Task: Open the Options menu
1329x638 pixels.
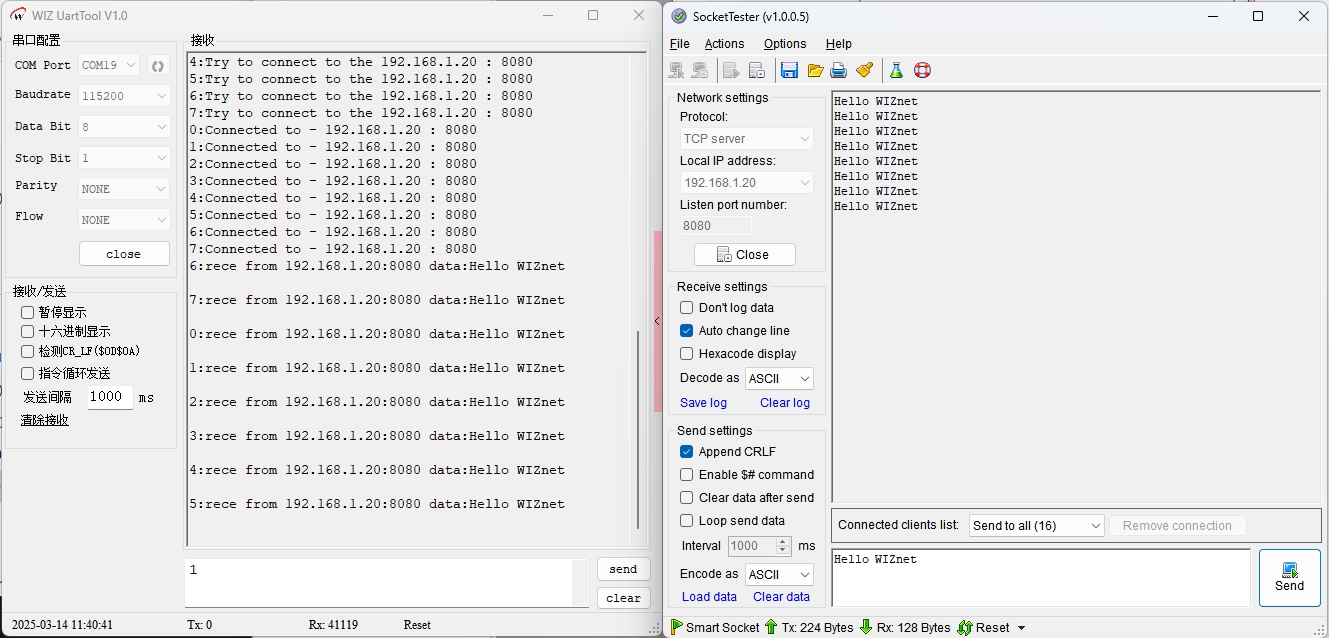Action: (785, 44)
